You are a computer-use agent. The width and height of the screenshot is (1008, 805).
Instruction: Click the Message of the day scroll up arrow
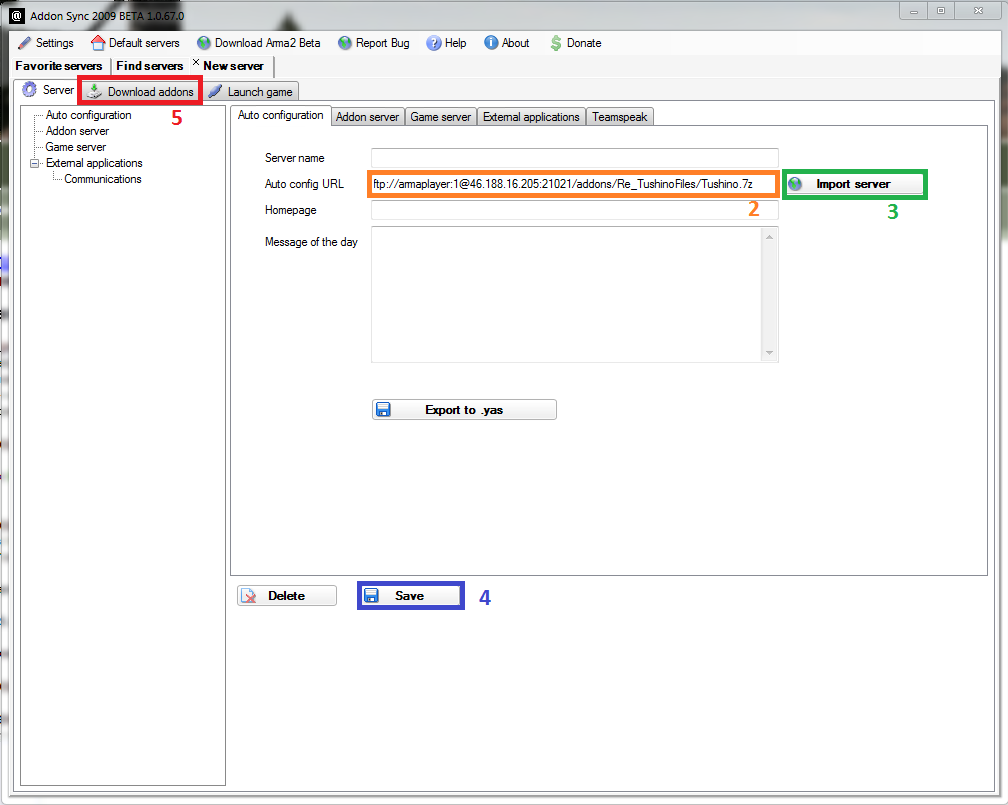pyautogui.click(x=770, y=237)
